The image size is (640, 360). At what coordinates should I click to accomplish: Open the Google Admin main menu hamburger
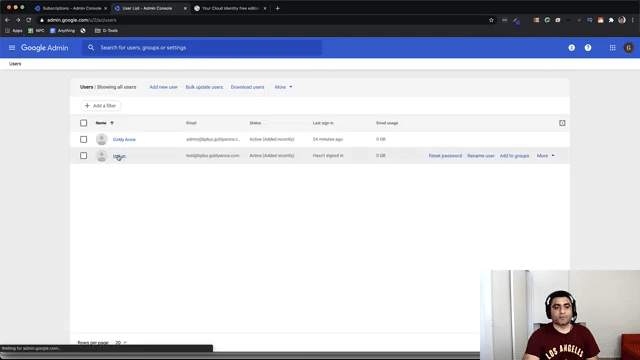[x=12, y=48]
